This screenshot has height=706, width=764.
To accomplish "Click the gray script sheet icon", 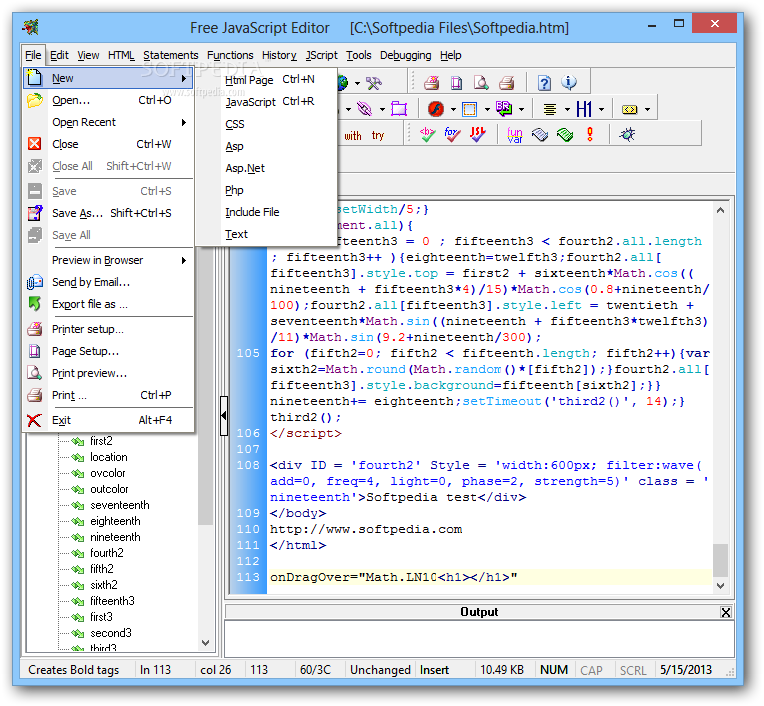I will coord(540,134).
